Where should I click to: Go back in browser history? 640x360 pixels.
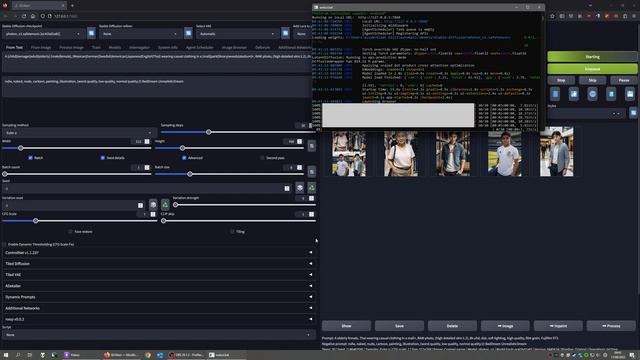point(6,16)
